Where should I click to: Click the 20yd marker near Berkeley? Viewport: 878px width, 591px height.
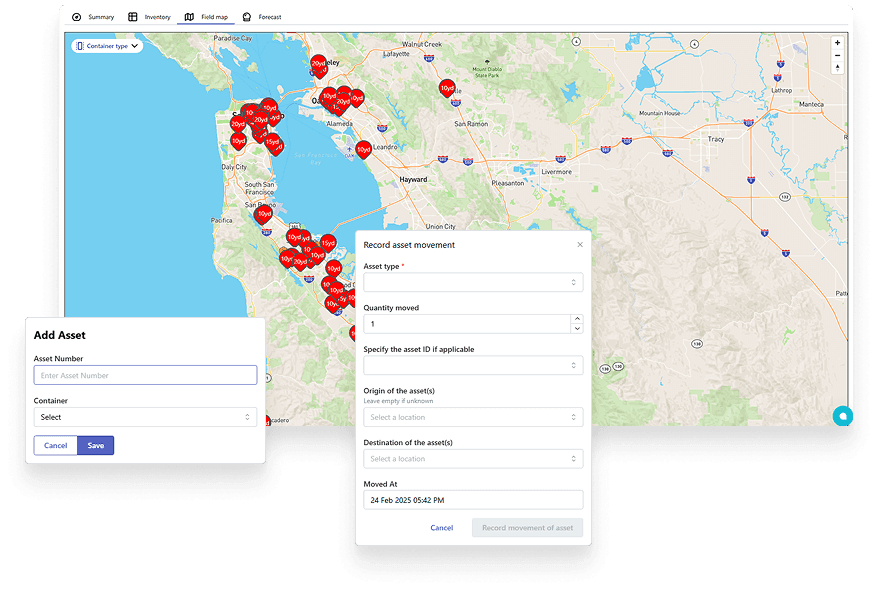[318, 63]
